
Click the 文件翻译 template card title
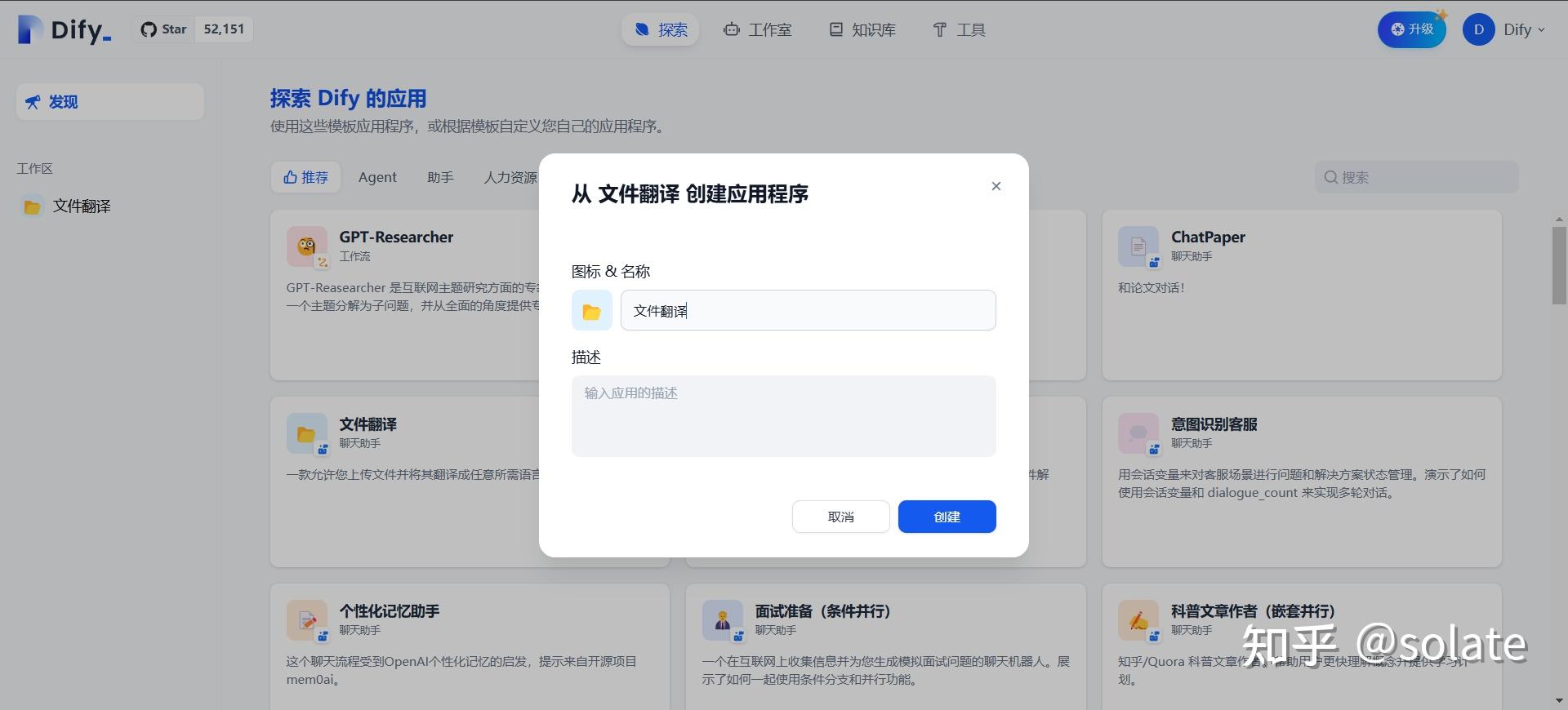click(367, 424)
